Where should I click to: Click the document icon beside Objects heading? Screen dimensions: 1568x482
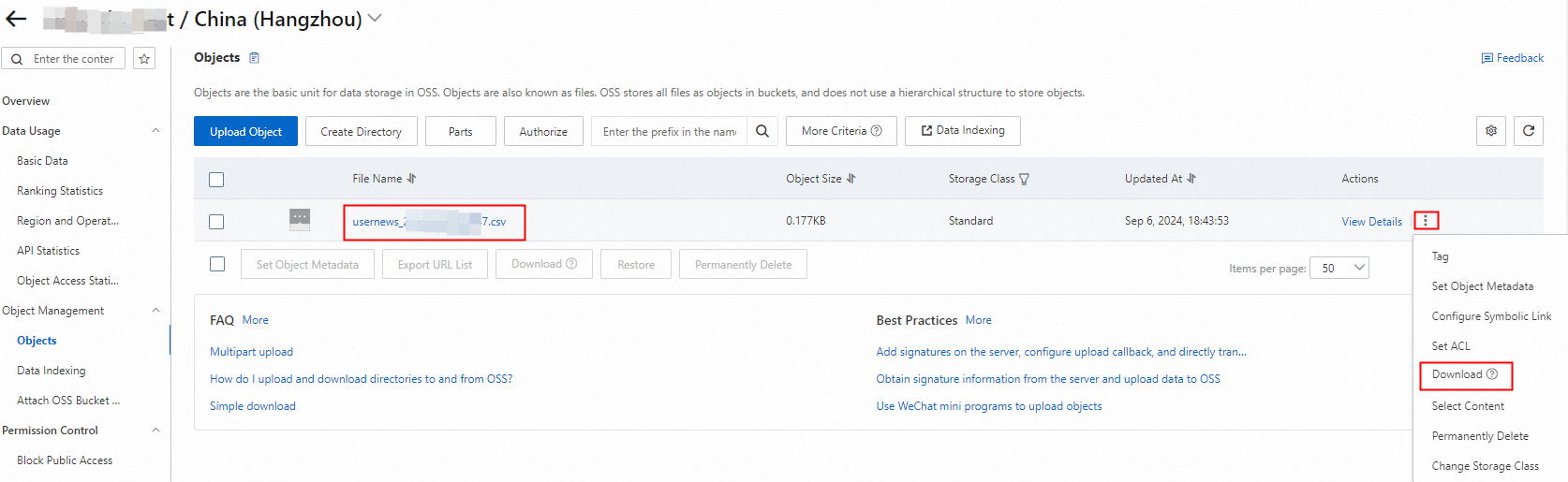click(x=254, y=58)
